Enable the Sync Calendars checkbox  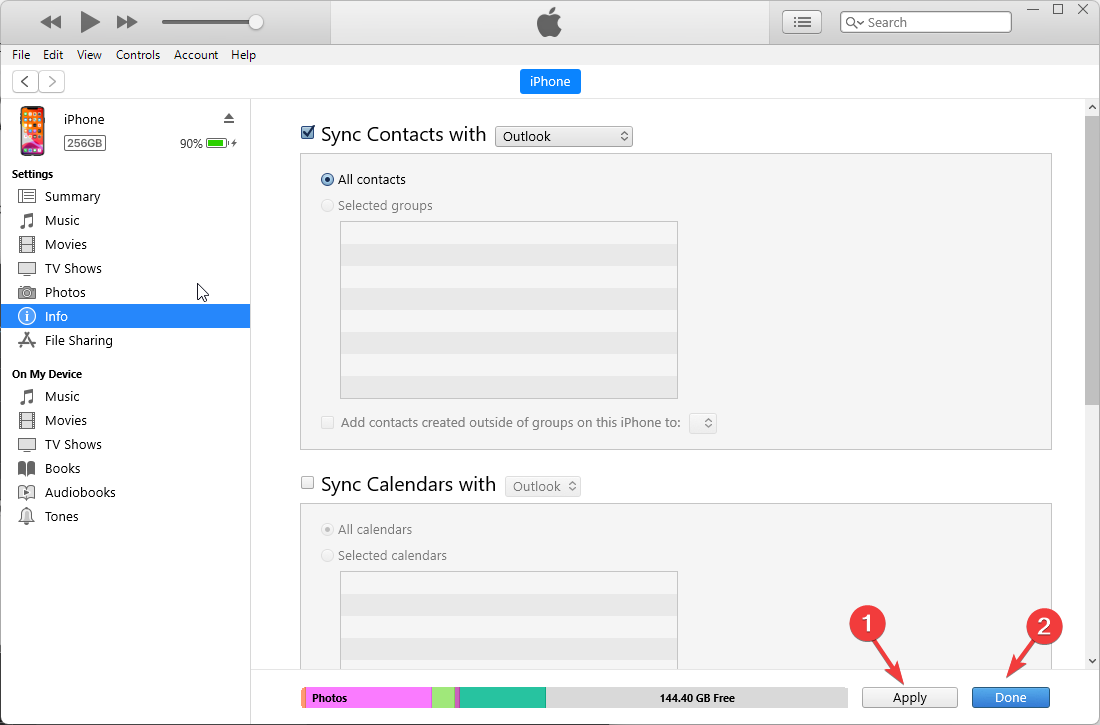coord(307,483)
